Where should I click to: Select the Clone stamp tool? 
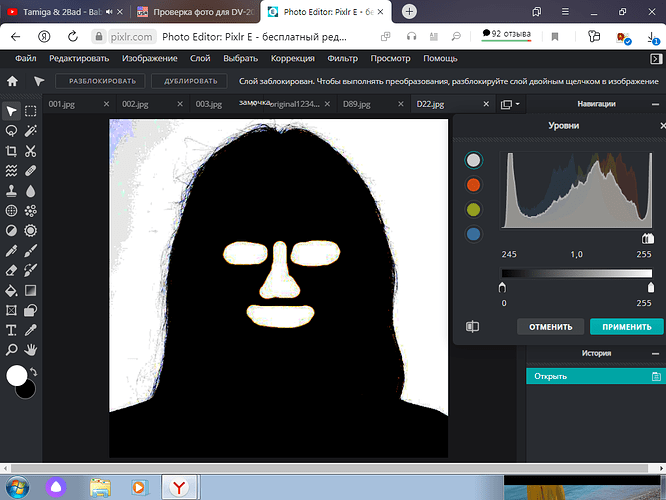coord(11,191)
